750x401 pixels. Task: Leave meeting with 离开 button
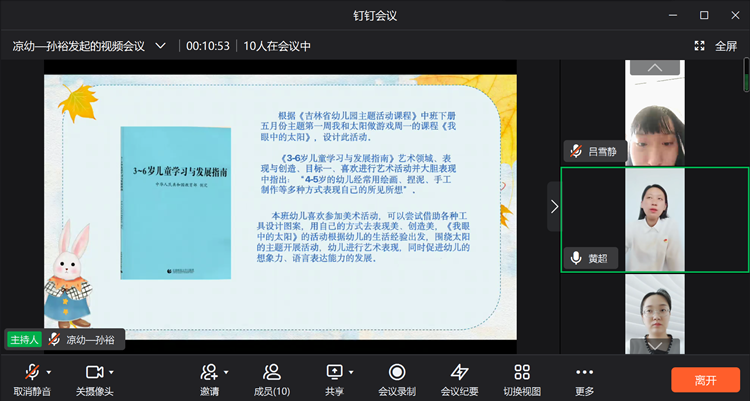click(x=706, y=380)
